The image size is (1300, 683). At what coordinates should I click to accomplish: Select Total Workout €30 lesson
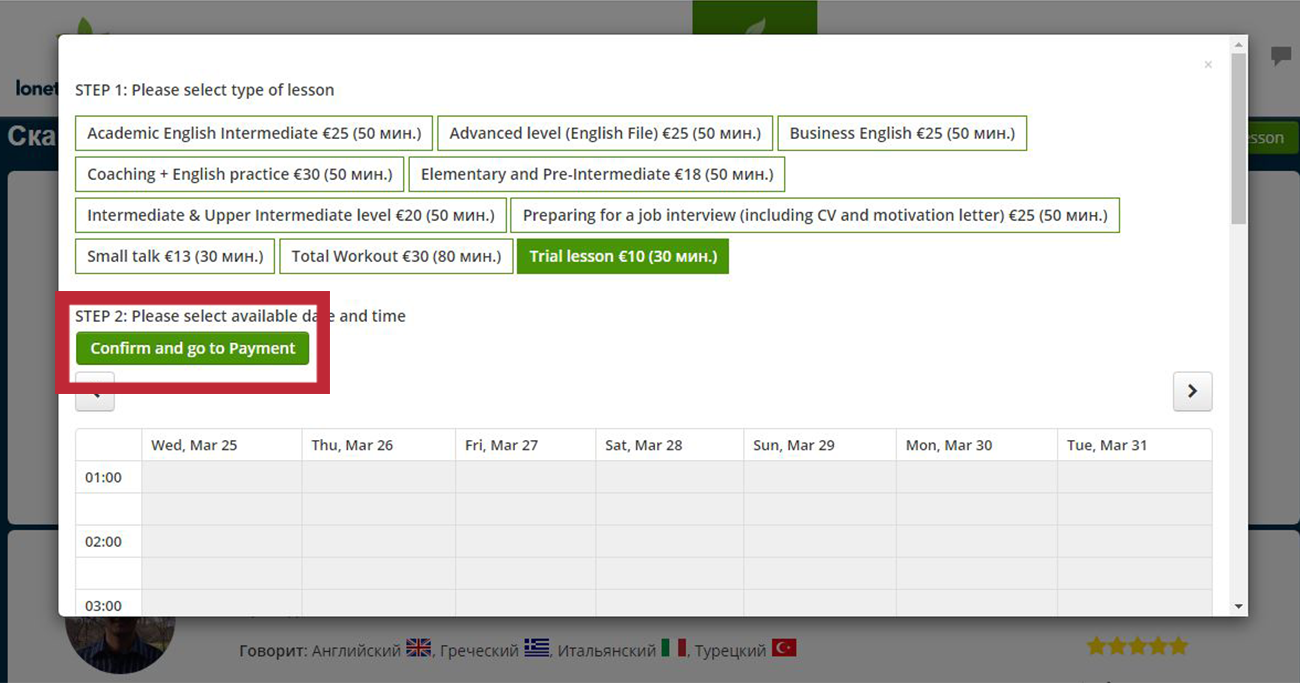coord(396,256)
